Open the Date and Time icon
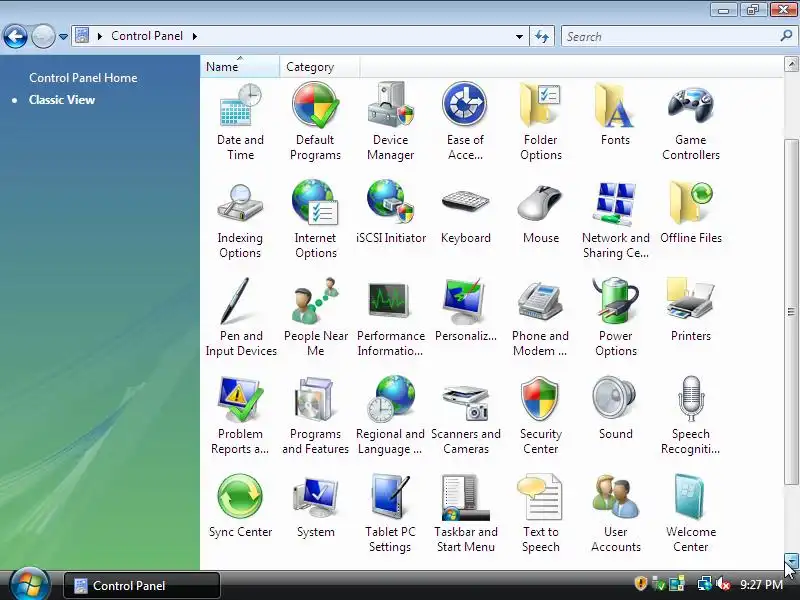 [240, 122]
